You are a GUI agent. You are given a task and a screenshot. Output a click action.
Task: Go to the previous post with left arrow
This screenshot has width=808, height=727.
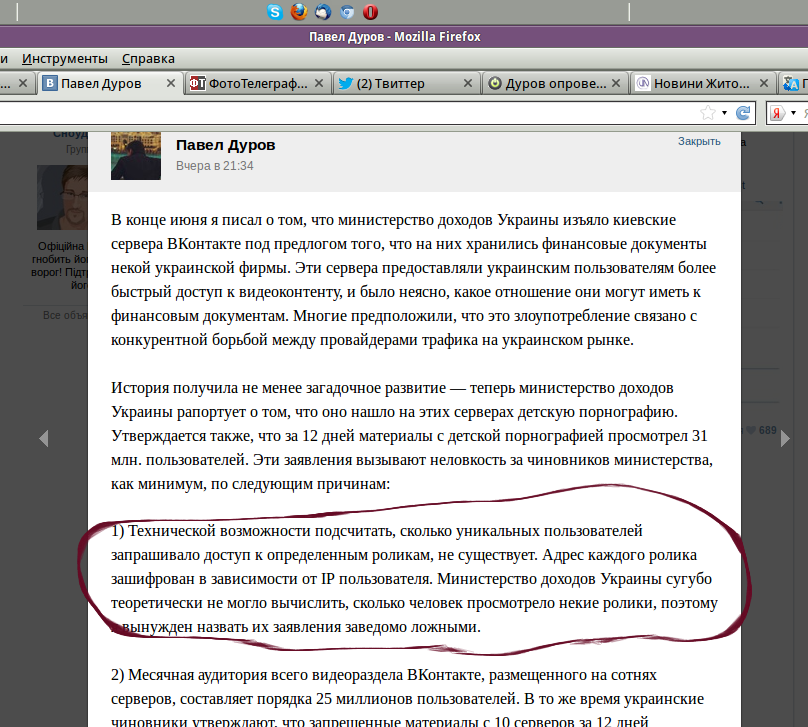pyautogui.click(x=44, y=438)
